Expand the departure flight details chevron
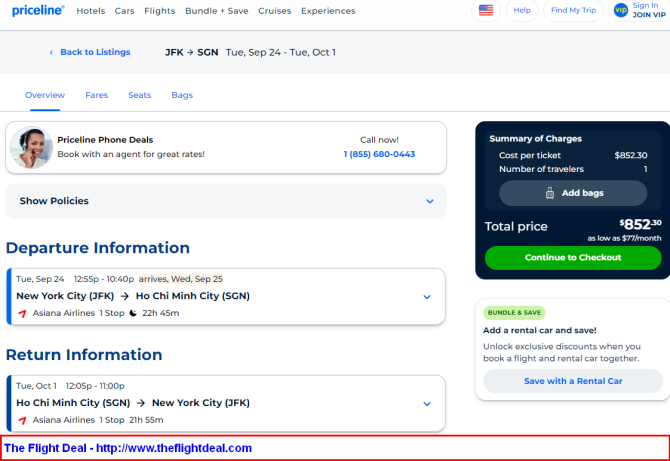The height and width of the screenshot is (461, 670). pos(426,297)
